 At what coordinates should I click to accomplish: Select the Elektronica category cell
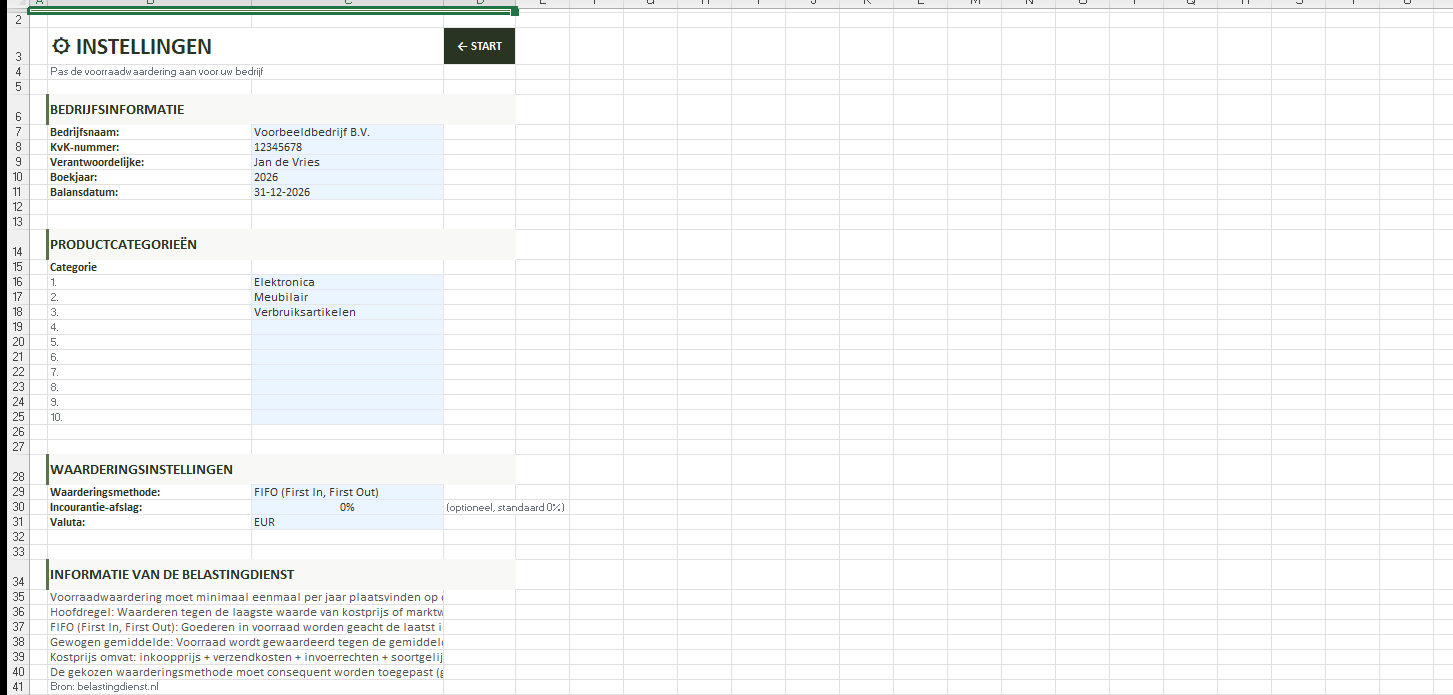pyautogui.click(x=346, y=282)
